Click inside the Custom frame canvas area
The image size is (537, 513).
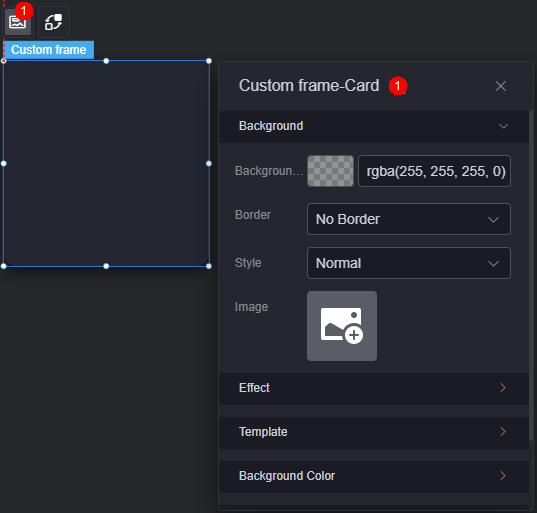click(106, 164)
